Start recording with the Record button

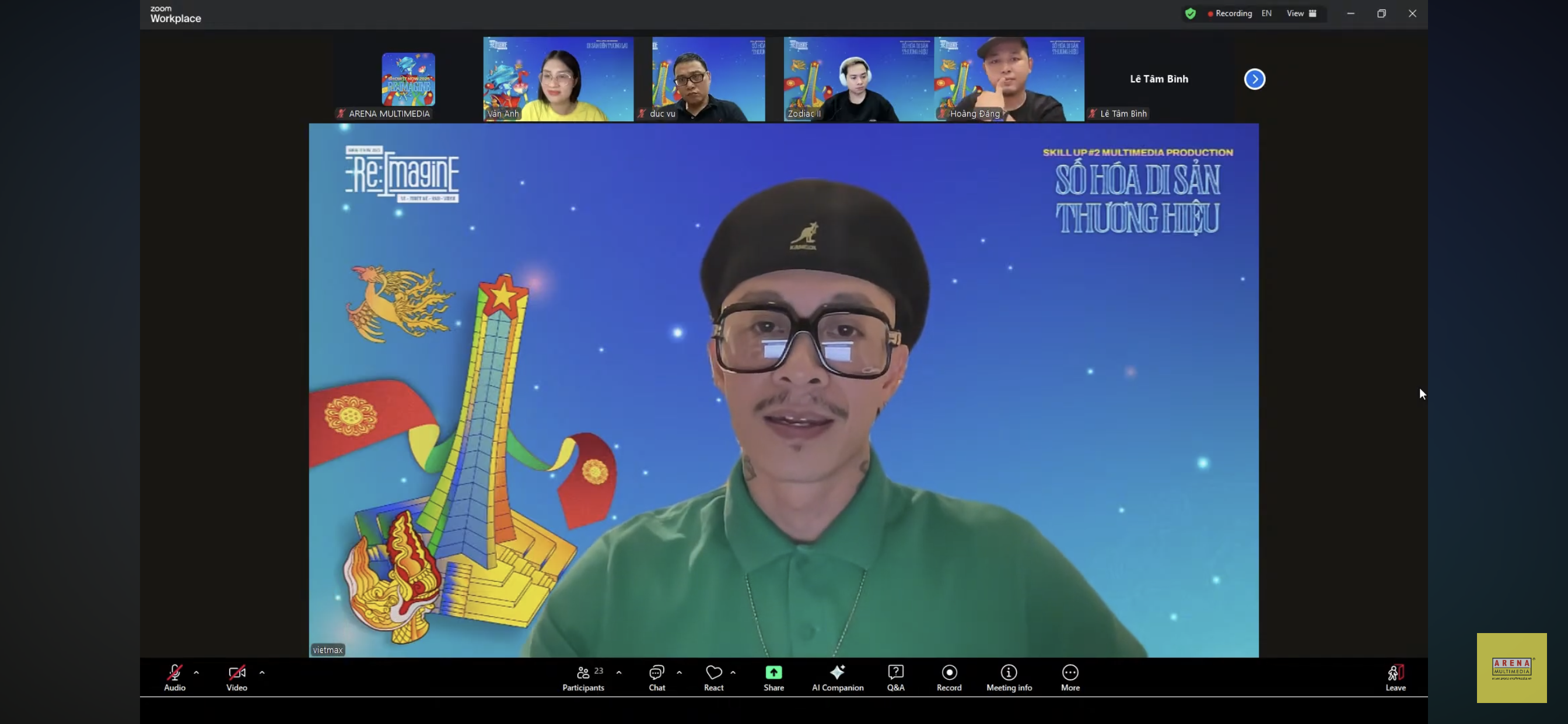point(949,677)
